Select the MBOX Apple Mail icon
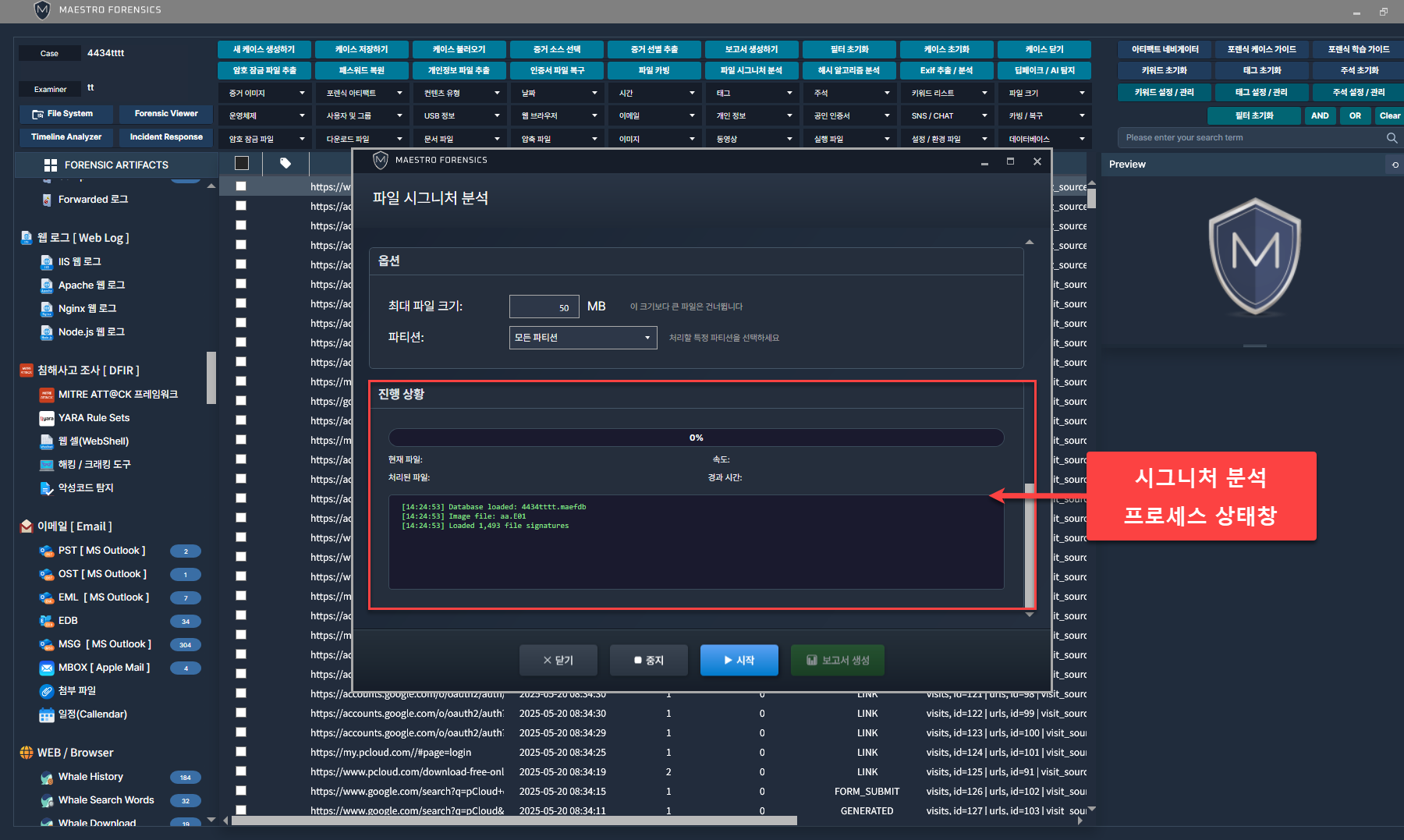This screenshot has height=840, width=1404. pyautogui.click(x=47, y=668)
